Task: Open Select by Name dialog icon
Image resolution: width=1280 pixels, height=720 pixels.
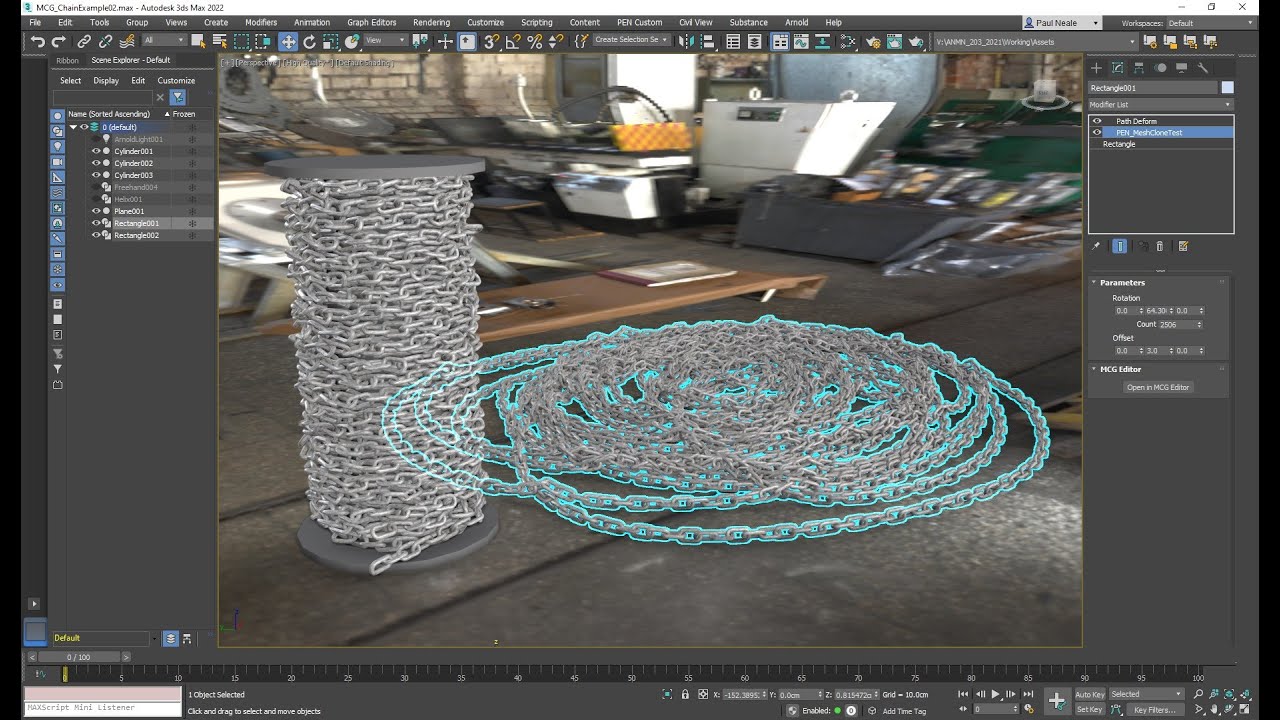Action: 219,41
